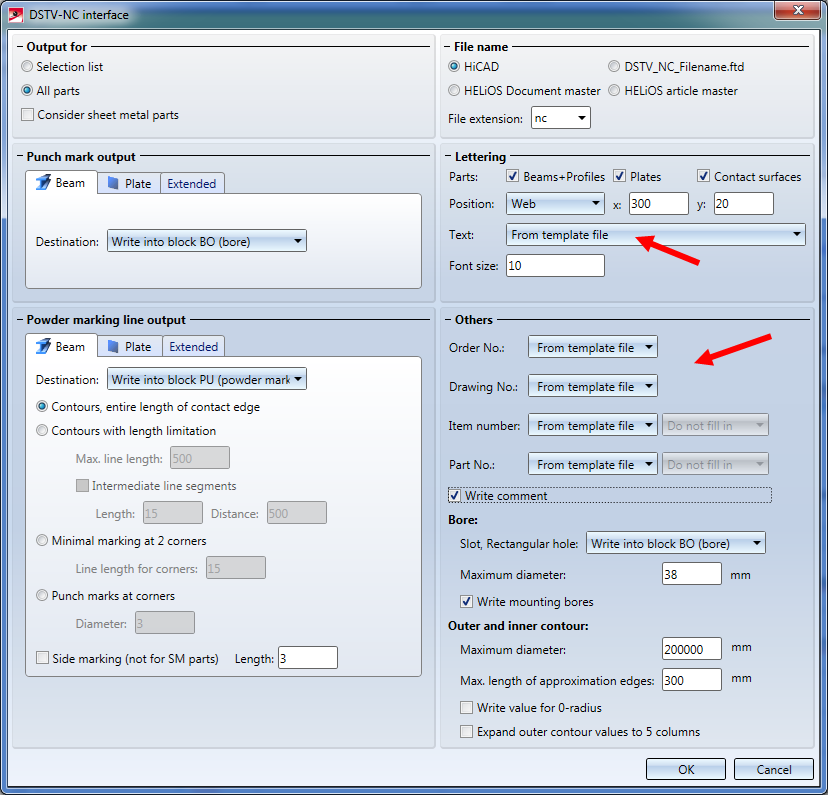
Task: Open the Drawing No. dropdown
Action: click(x=592, y=386)
